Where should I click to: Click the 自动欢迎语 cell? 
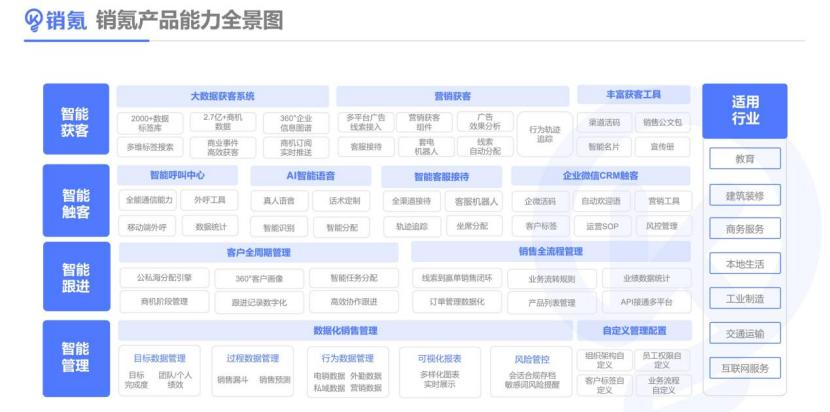pos(602,201)
